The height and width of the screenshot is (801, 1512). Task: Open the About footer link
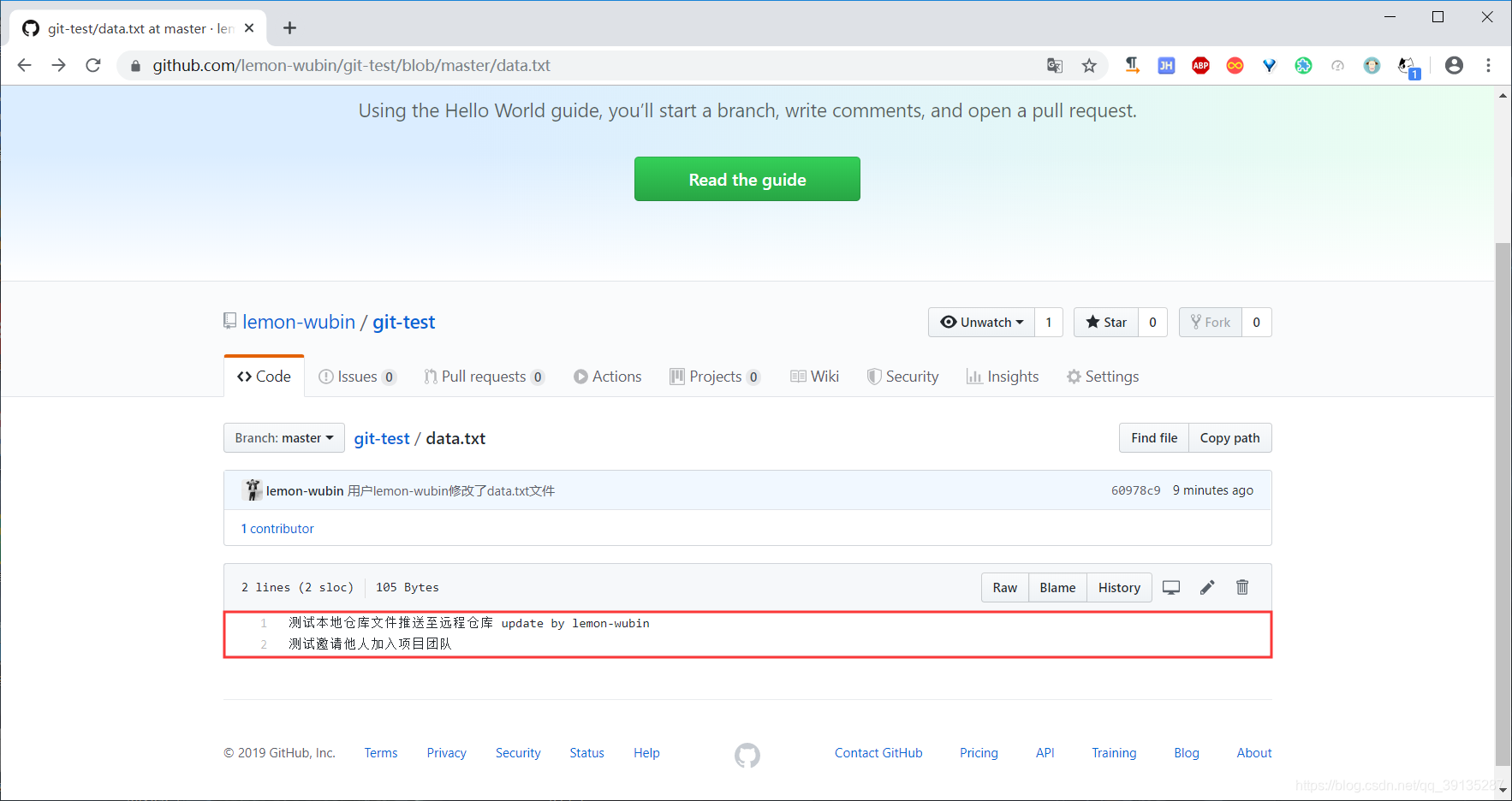point(1254,753)
